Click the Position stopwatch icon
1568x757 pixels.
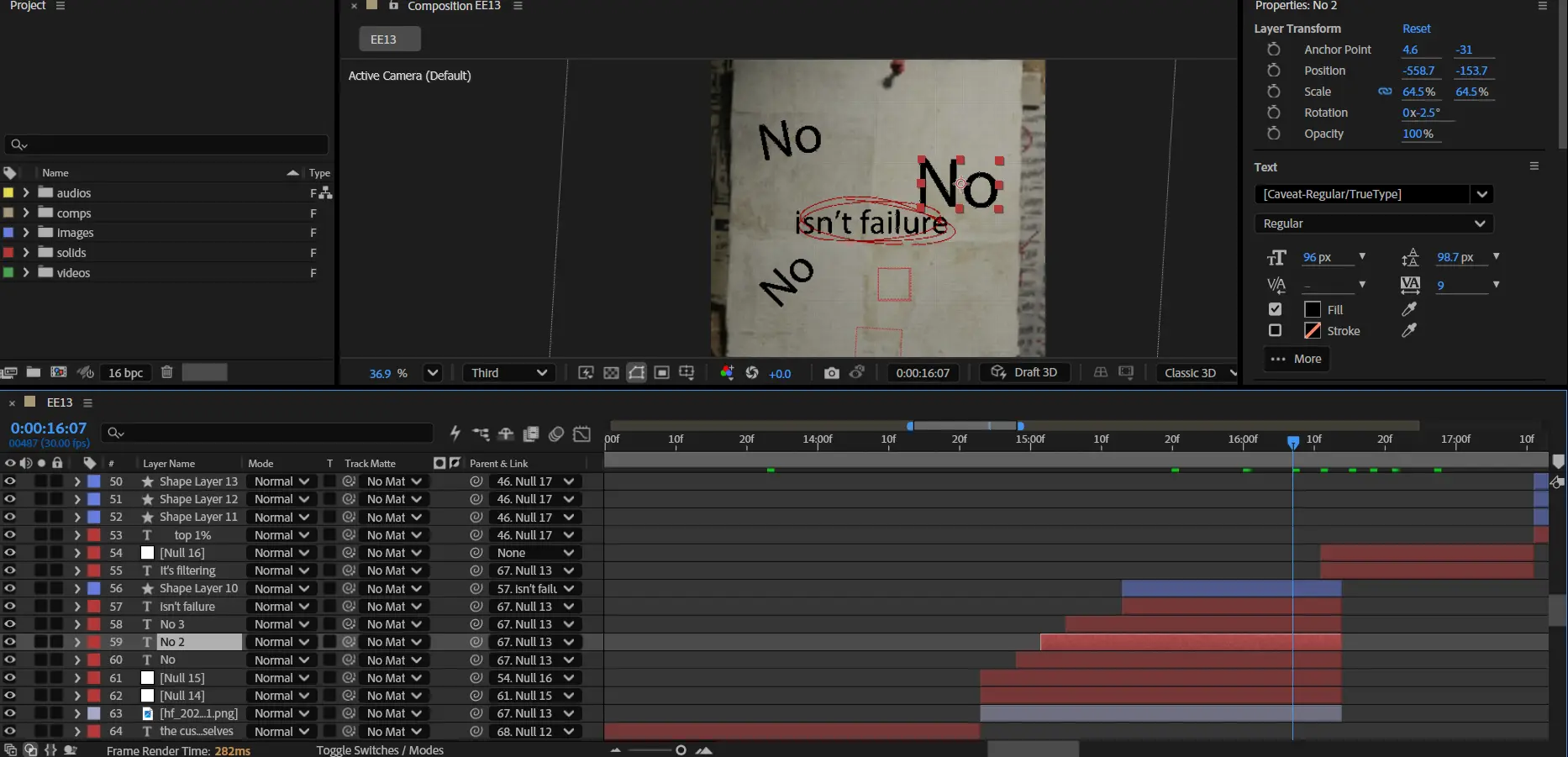[x=1274, y=71]
